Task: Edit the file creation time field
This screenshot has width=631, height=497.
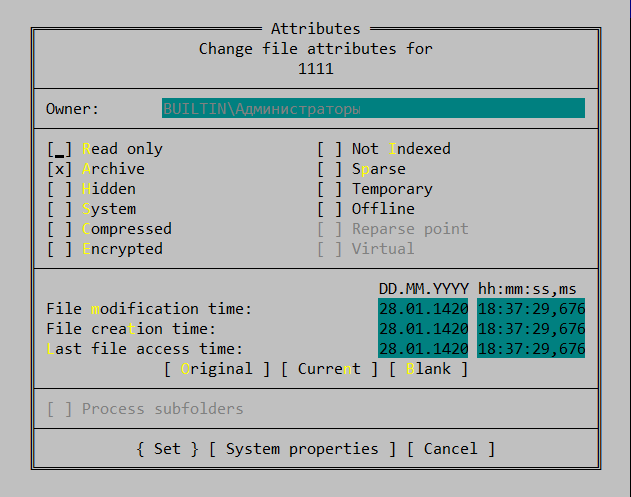Action: pos(531,328)
